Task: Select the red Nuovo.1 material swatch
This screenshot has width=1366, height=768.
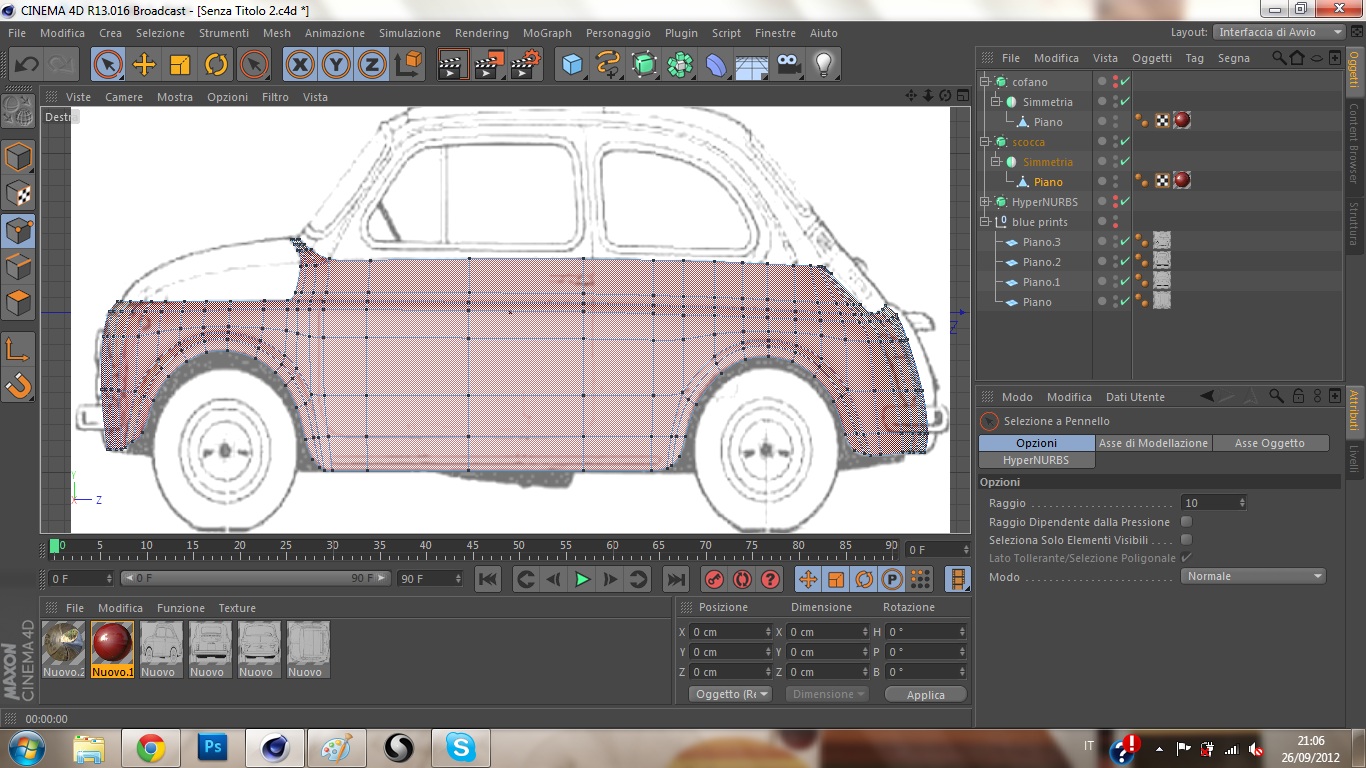Action: tap(112, 644)
